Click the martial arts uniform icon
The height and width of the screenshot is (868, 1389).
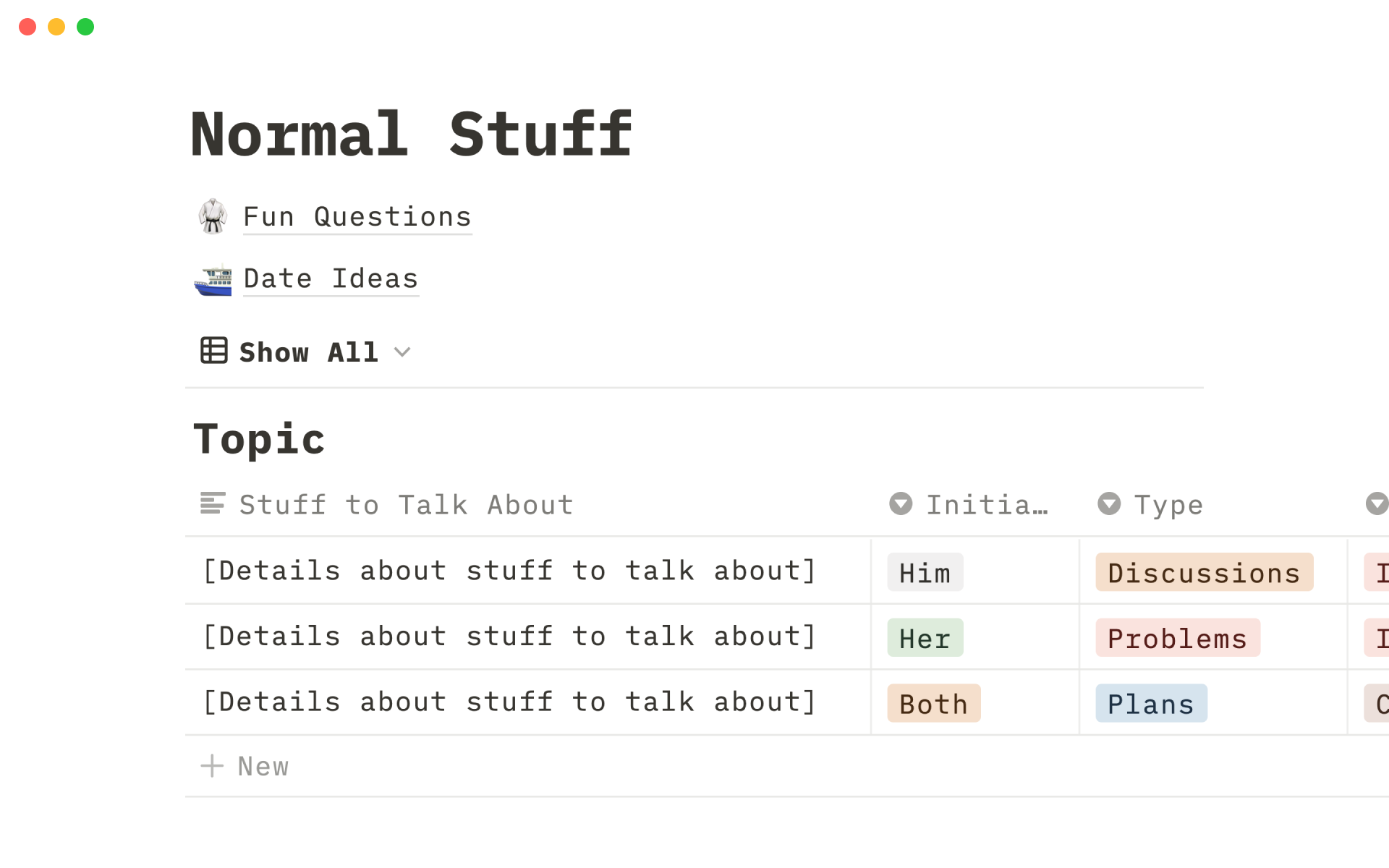(x=213, y=216)
